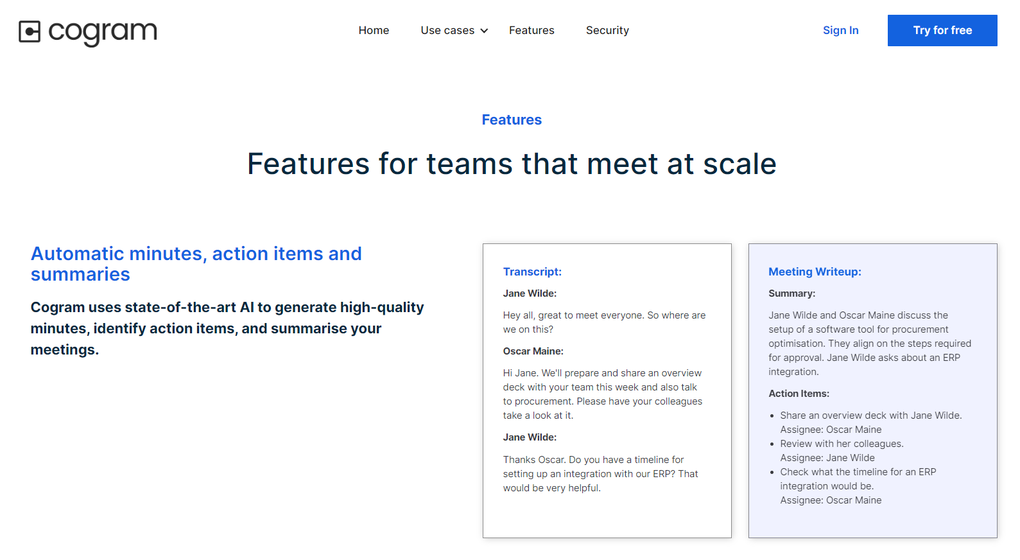Click the Oscar Maine speaker name in transcript
This screenshot has width=1020, height=560.
533,351
